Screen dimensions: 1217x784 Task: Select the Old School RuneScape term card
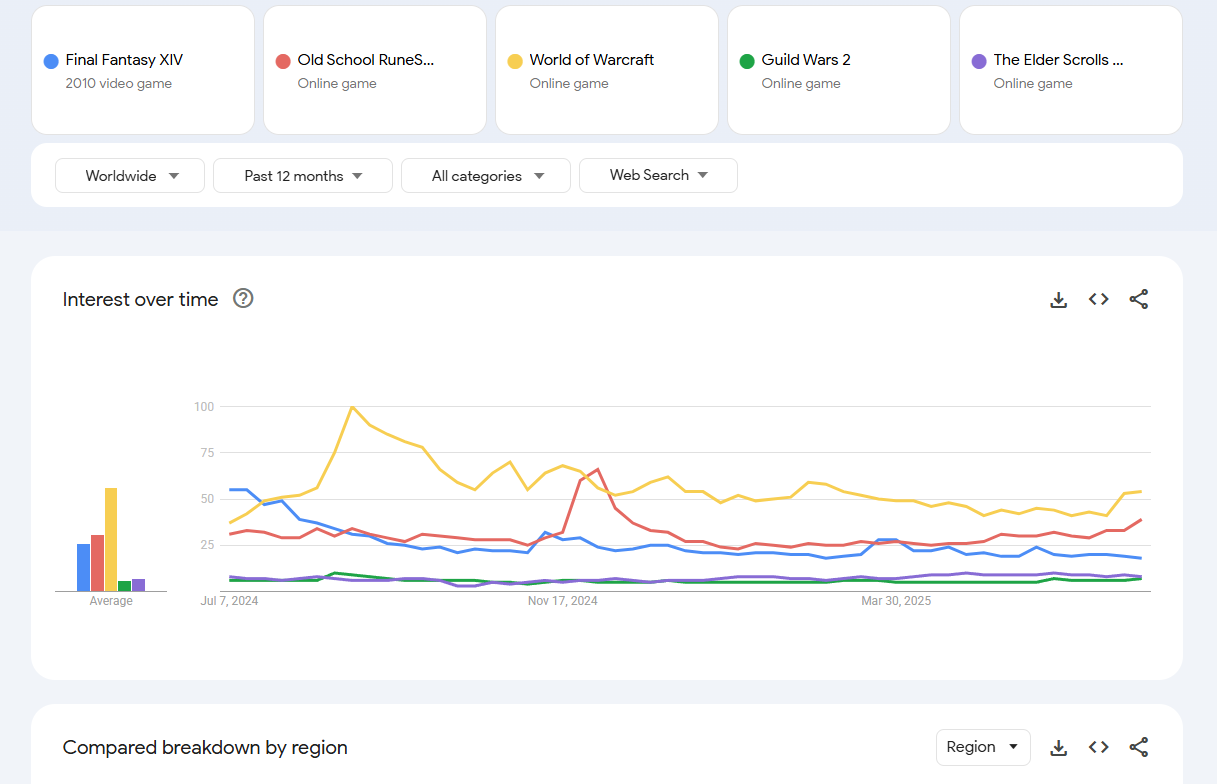coord(375,70)
